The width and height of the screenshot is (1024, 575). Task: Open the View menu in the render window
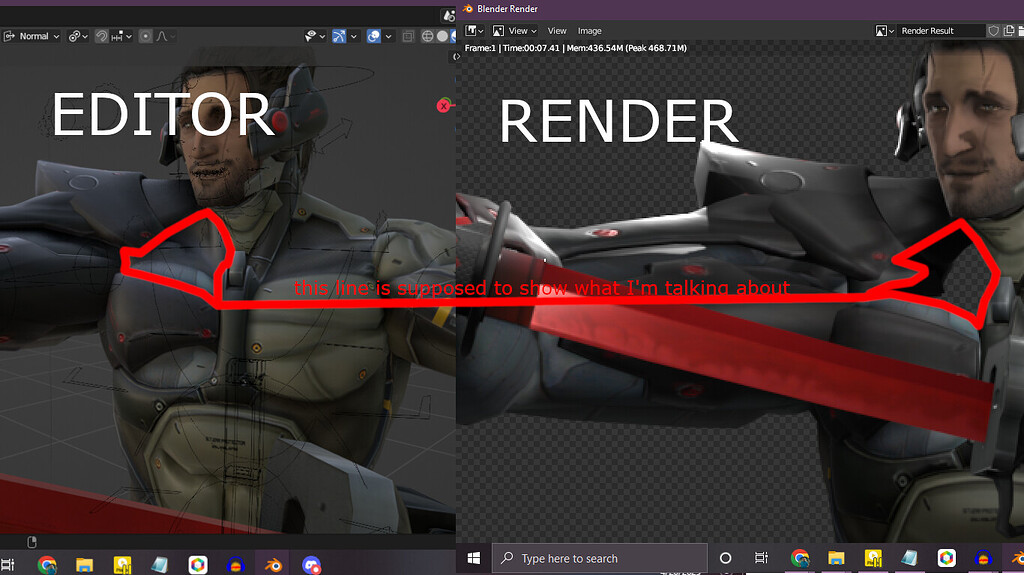click(x=557, y=31)
